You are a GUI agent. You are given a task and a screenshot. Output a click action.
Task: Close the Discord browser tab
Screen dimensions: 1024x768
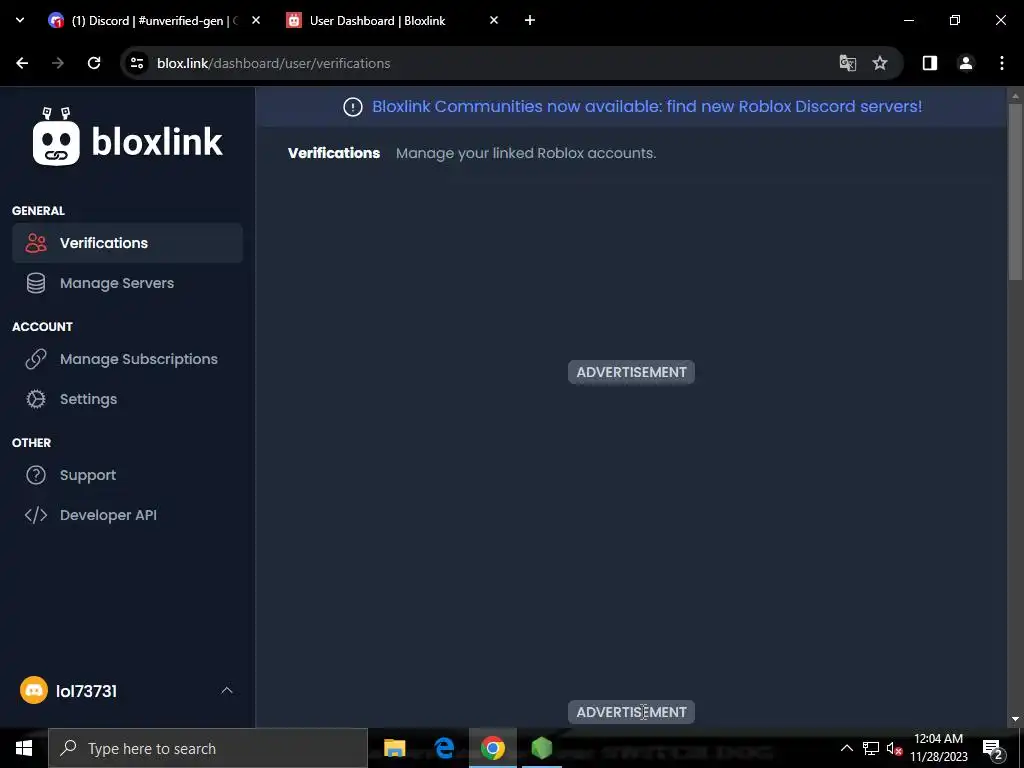click(x=256, y=20)
